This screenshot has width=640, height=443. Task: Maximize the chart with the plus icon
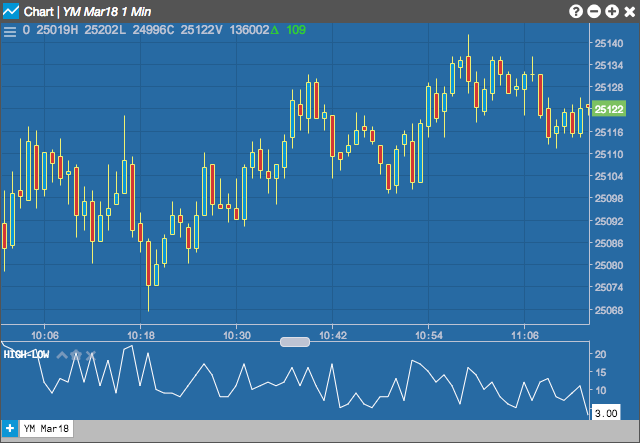click(612, 11)
